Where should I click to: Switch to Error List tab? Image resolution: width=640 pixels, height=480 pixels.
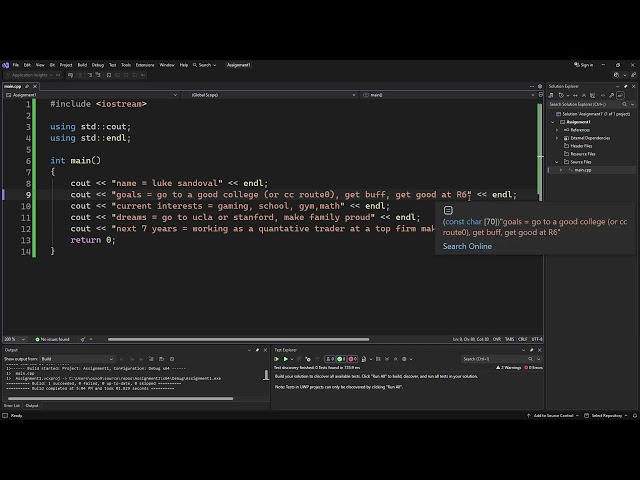[x=12, y=406]
